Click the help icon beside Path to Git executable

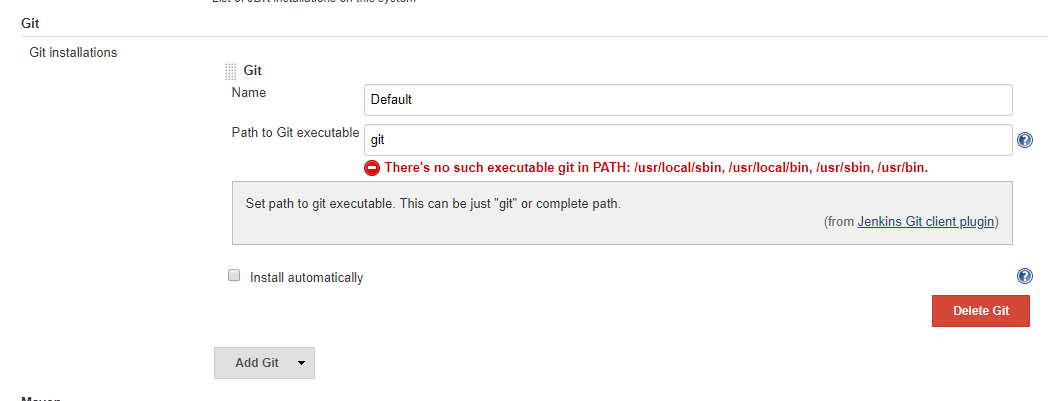[1025, 140]
